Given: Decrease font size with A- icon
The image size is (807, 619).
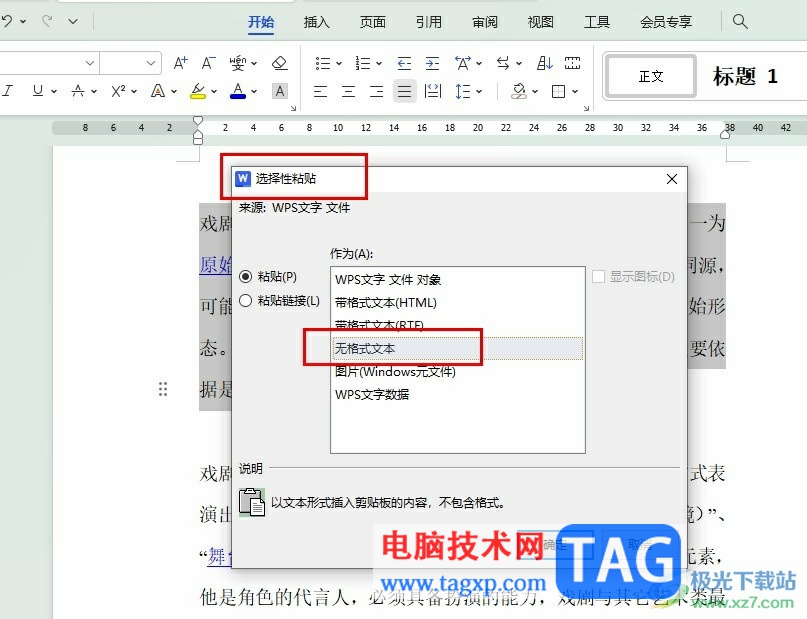Looking at the screenshot, I should coord(208,63).
